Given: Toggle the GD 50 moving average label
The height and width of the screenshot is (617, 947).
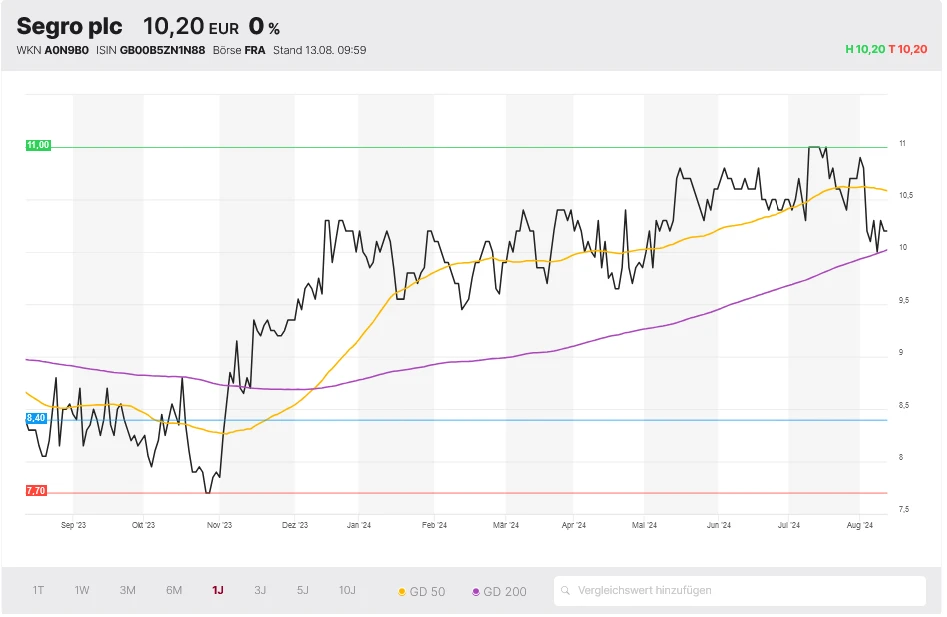Looking at the screenshot, I should pos(428,591).
